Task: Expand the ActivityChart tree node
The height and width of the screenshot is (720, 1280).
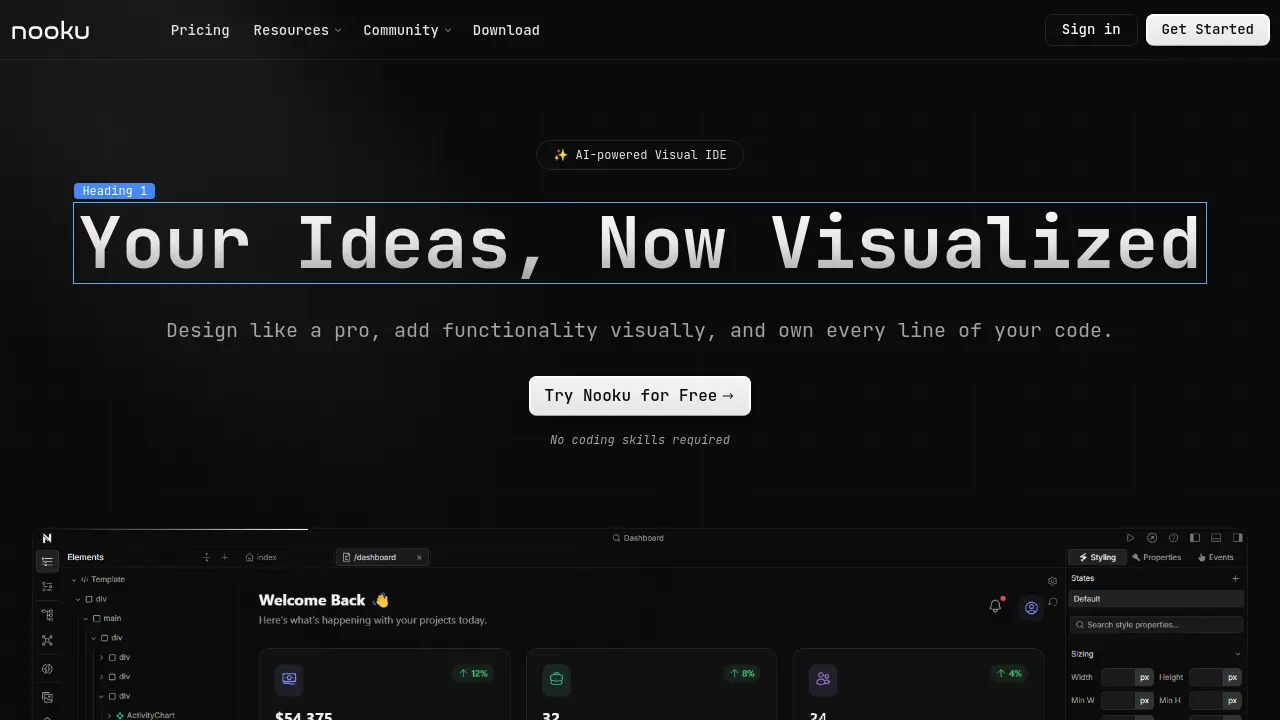Action: [109, 716]
